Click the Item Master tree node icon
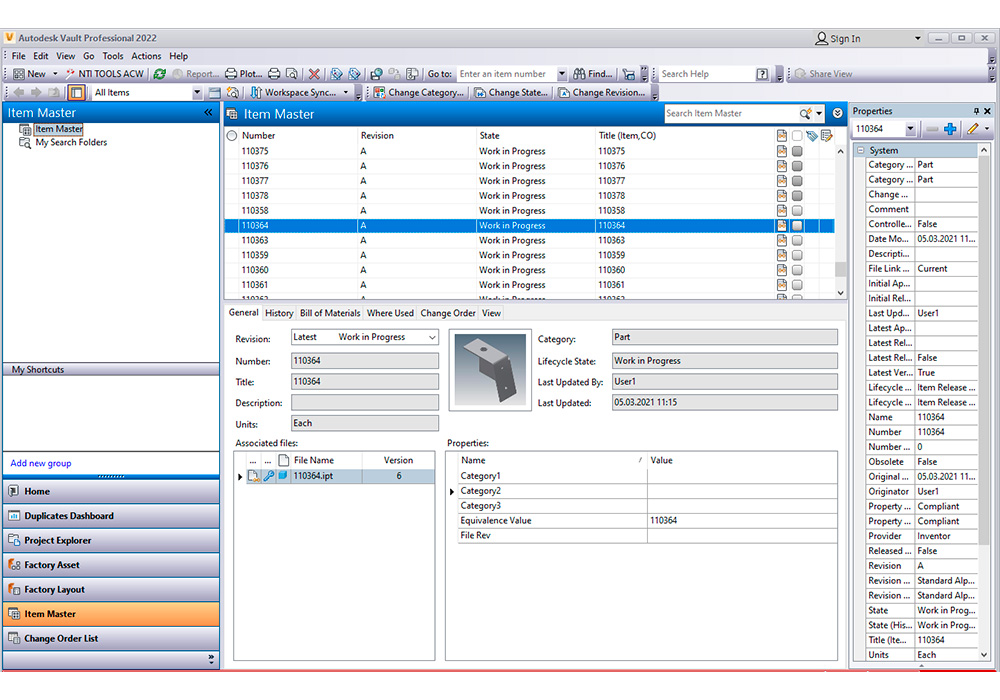Image resolution: width=1000 pixels, height=700 pixels. (x=25, y=129)
